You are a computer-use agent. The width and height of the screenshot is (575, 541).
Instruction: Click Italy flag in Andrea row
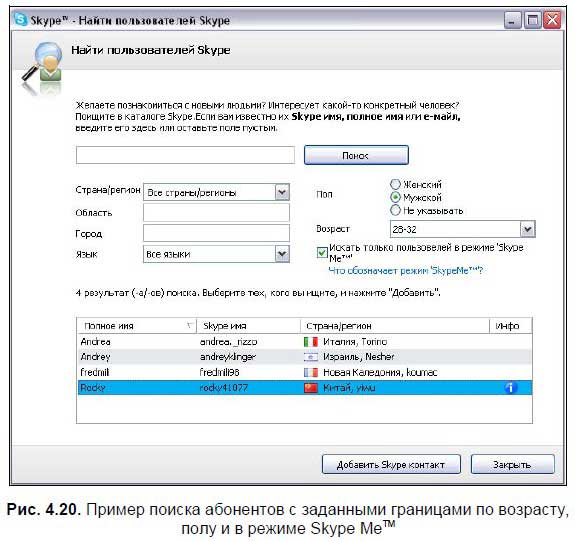[x=311, y=342]
